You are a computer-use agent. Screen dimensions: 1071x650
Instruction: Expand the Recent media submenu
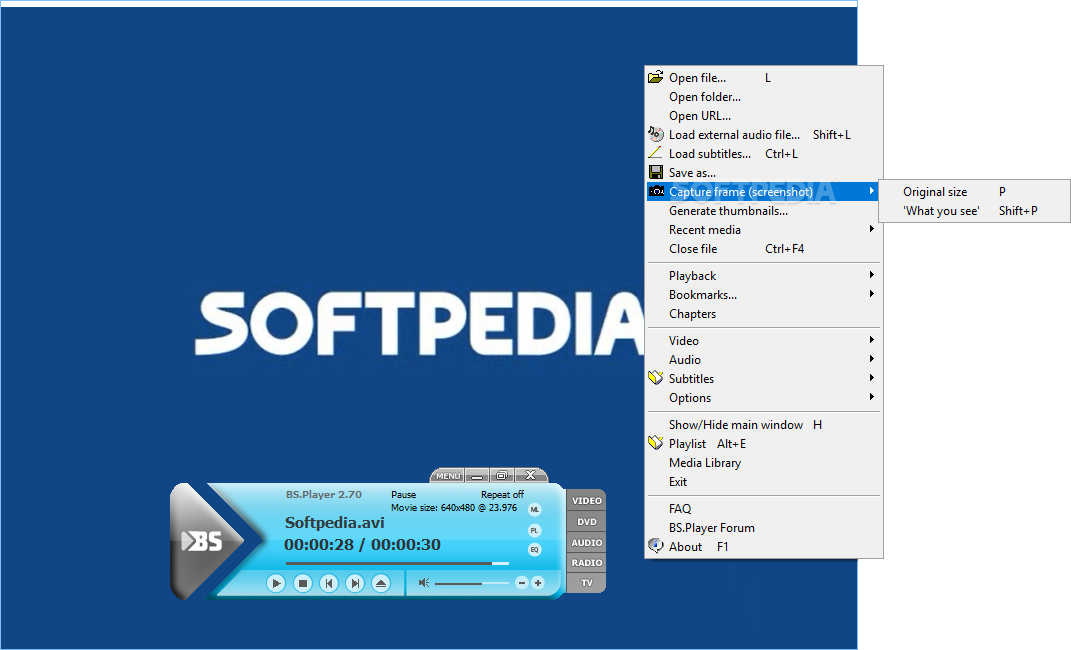[764, 230]
